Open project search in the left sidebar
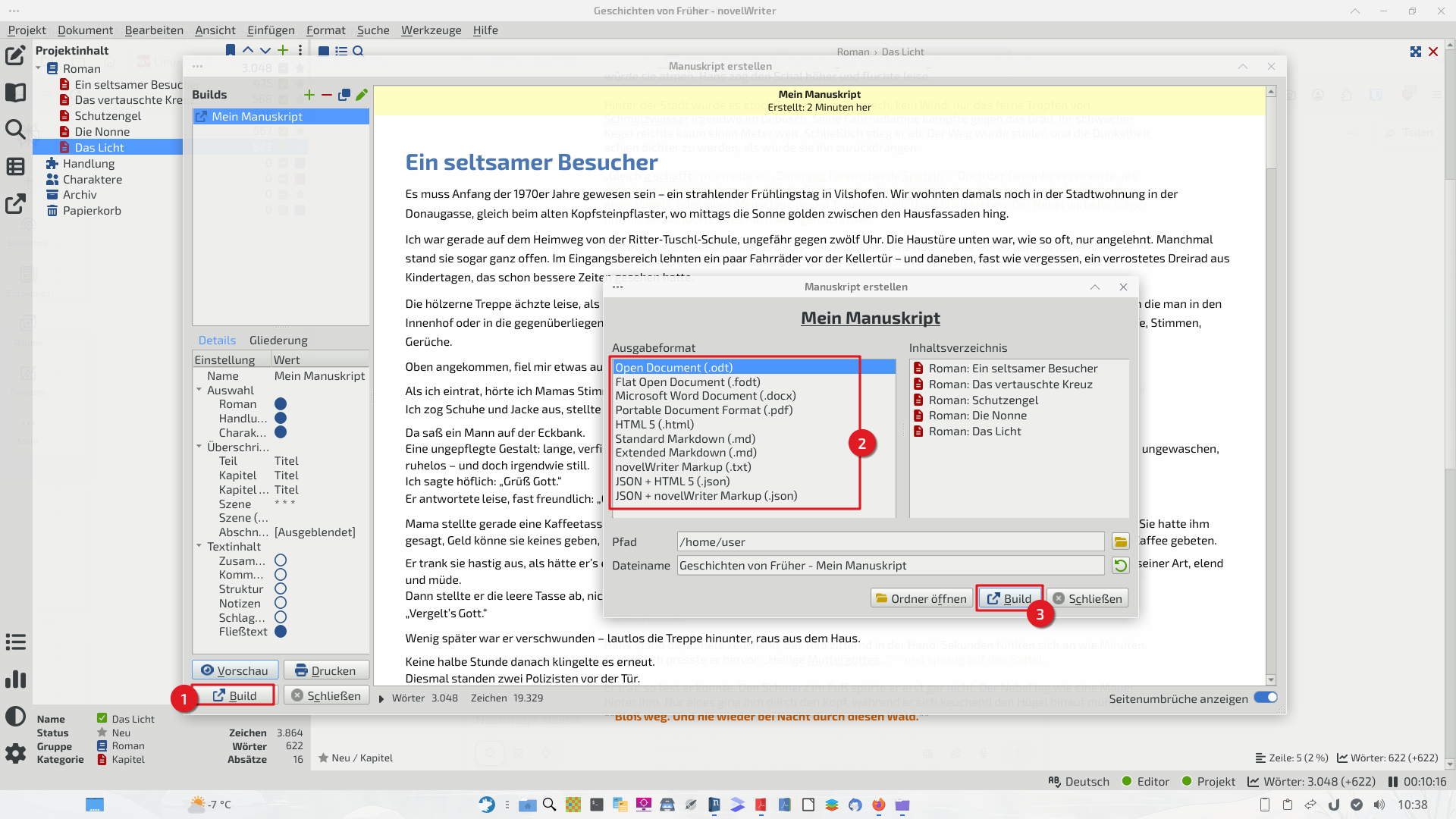This screenshot has width=1456, height=819. click(15, 129)
